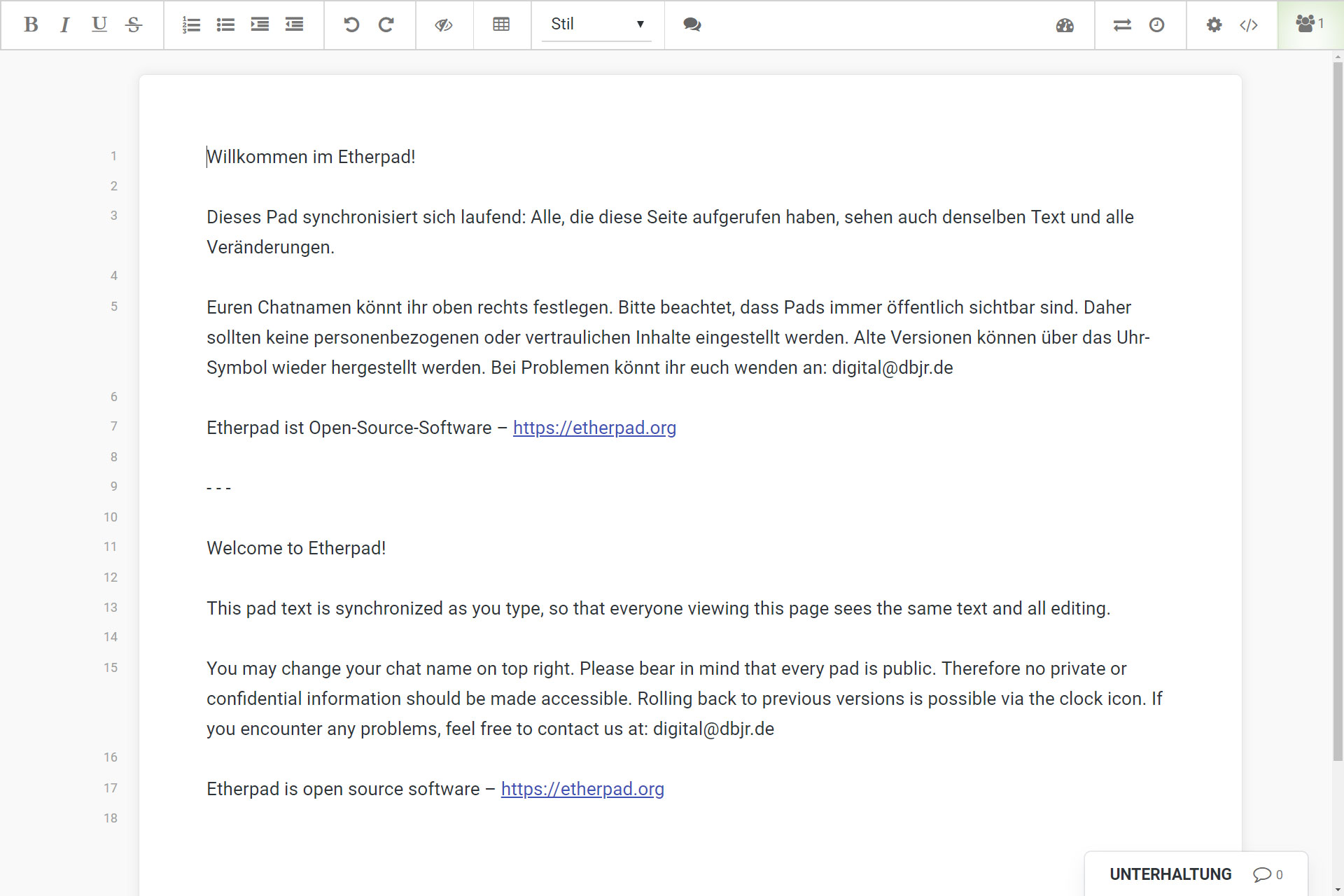Click the paragraph starting 'Dieses Pad synchronisiert'

pyautogui.click(x=670, y=232)
